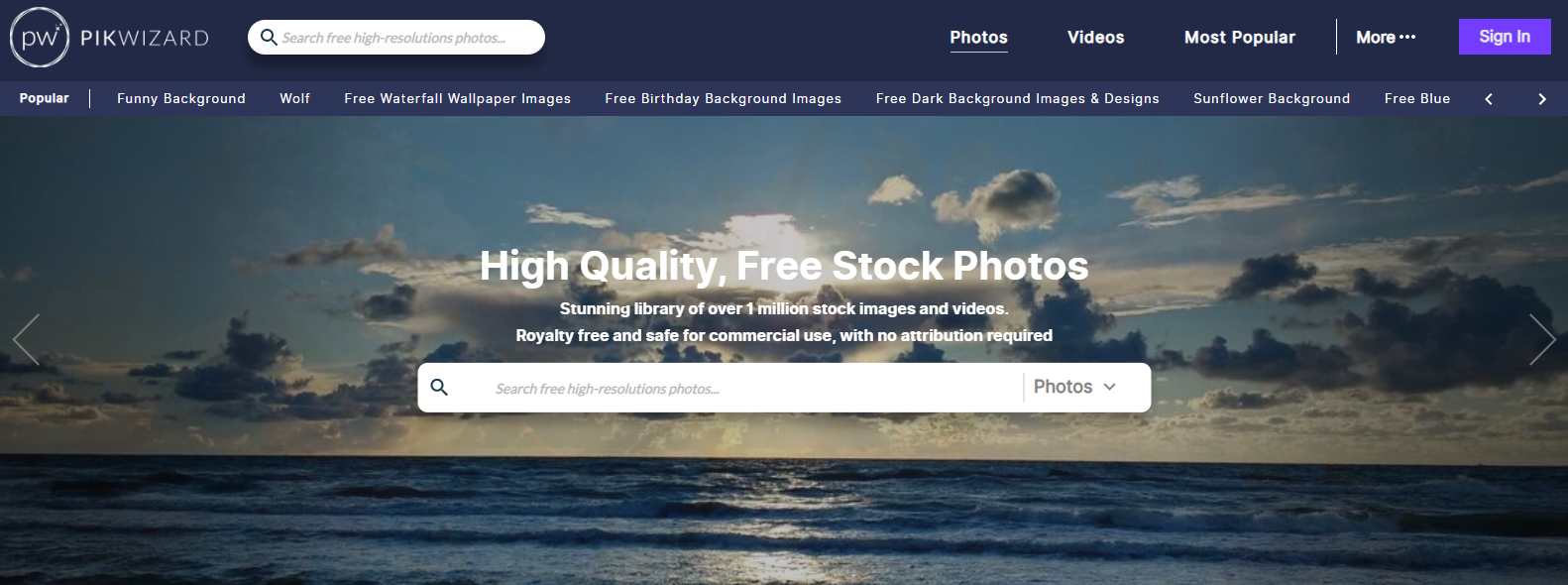Click the PikWizard circular logo
This screenshot has height=585, width=1568.
(x=40, y=38)
